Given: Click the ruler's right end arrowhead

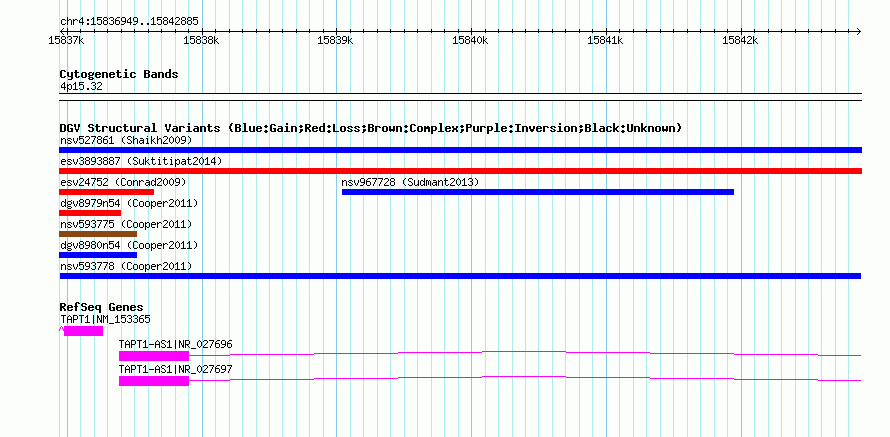Looking at the screenshot, I should tap(859, 31).
